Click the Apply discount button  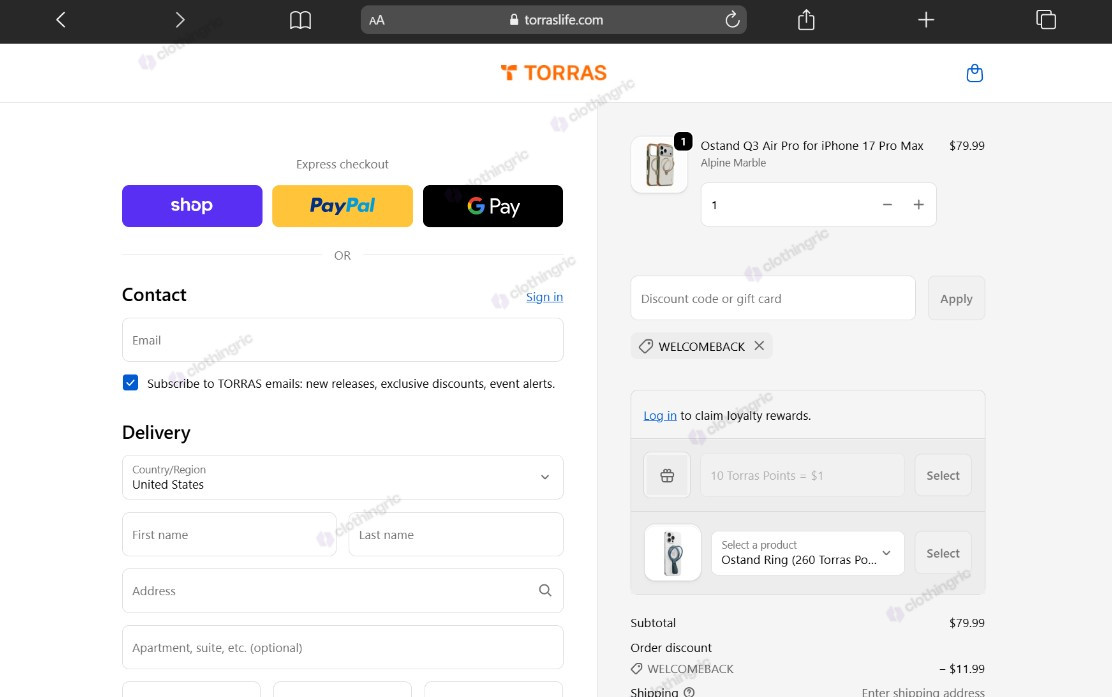click(956, 299)
